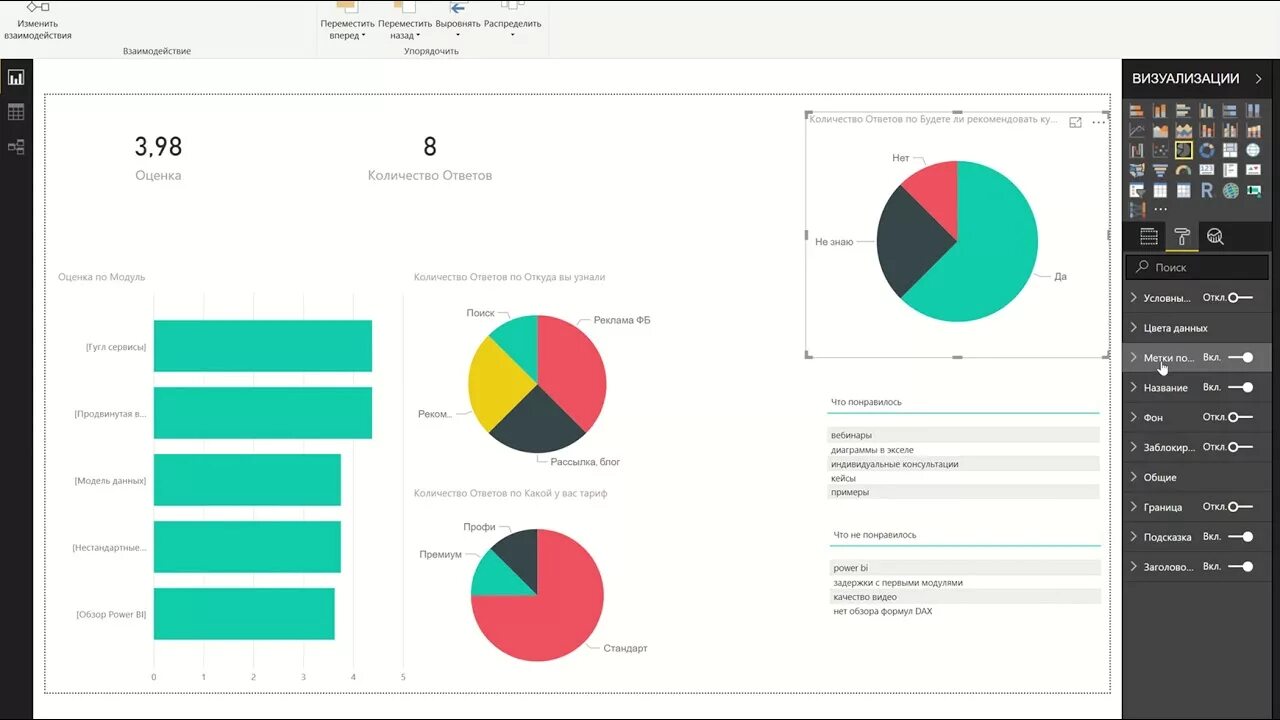Open the Analytics magnifier tab
Image resolution: width=1280 pixels, height=720 pixels.
[x=1215, y=236]
